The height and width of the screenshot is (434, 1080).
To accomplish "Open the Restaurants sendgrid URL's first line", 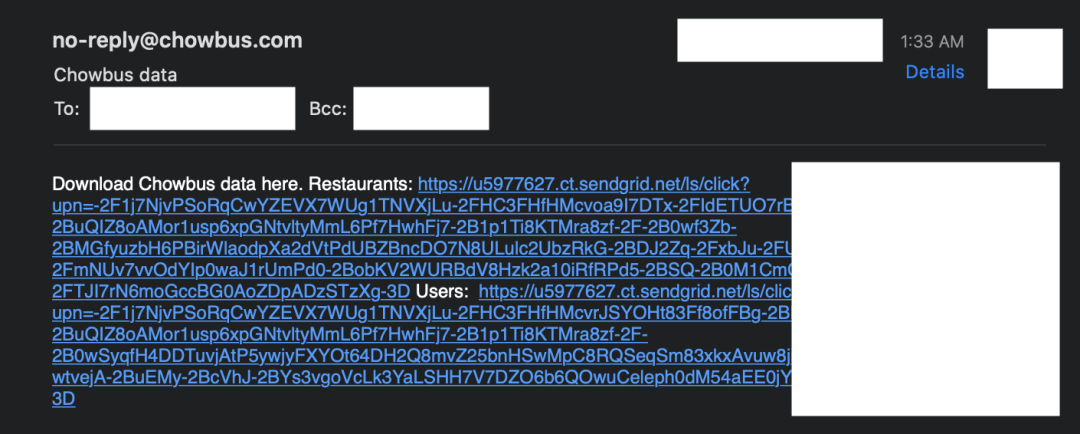I will 584,185.
